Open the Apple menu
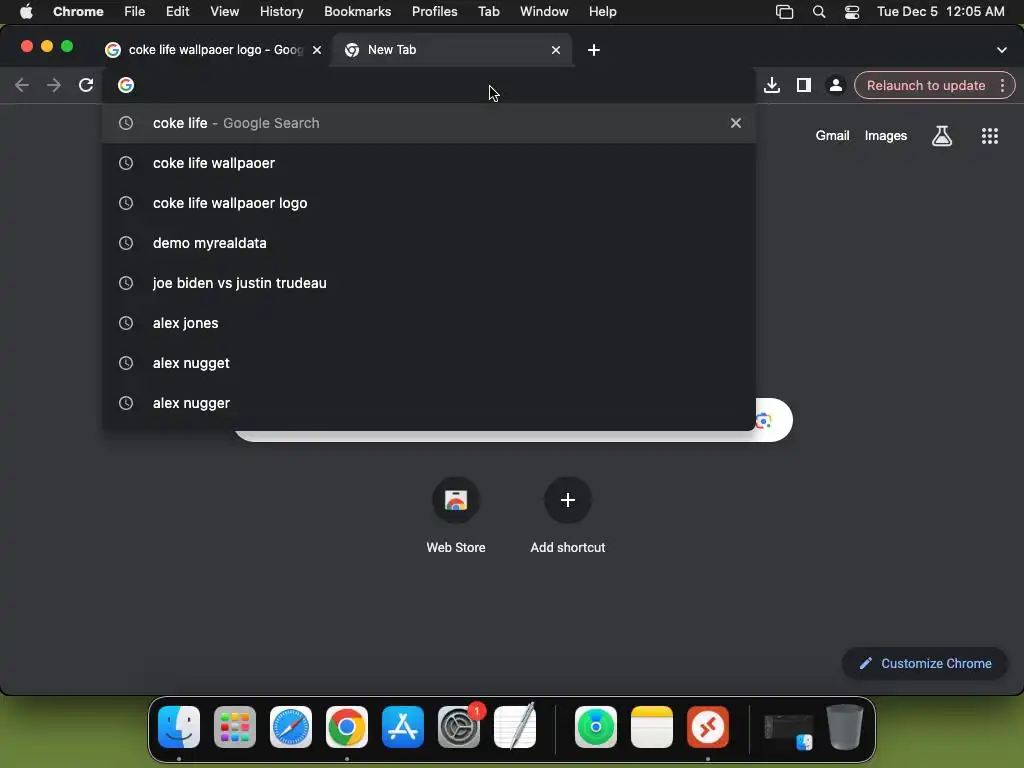 (x=26, y=12)
